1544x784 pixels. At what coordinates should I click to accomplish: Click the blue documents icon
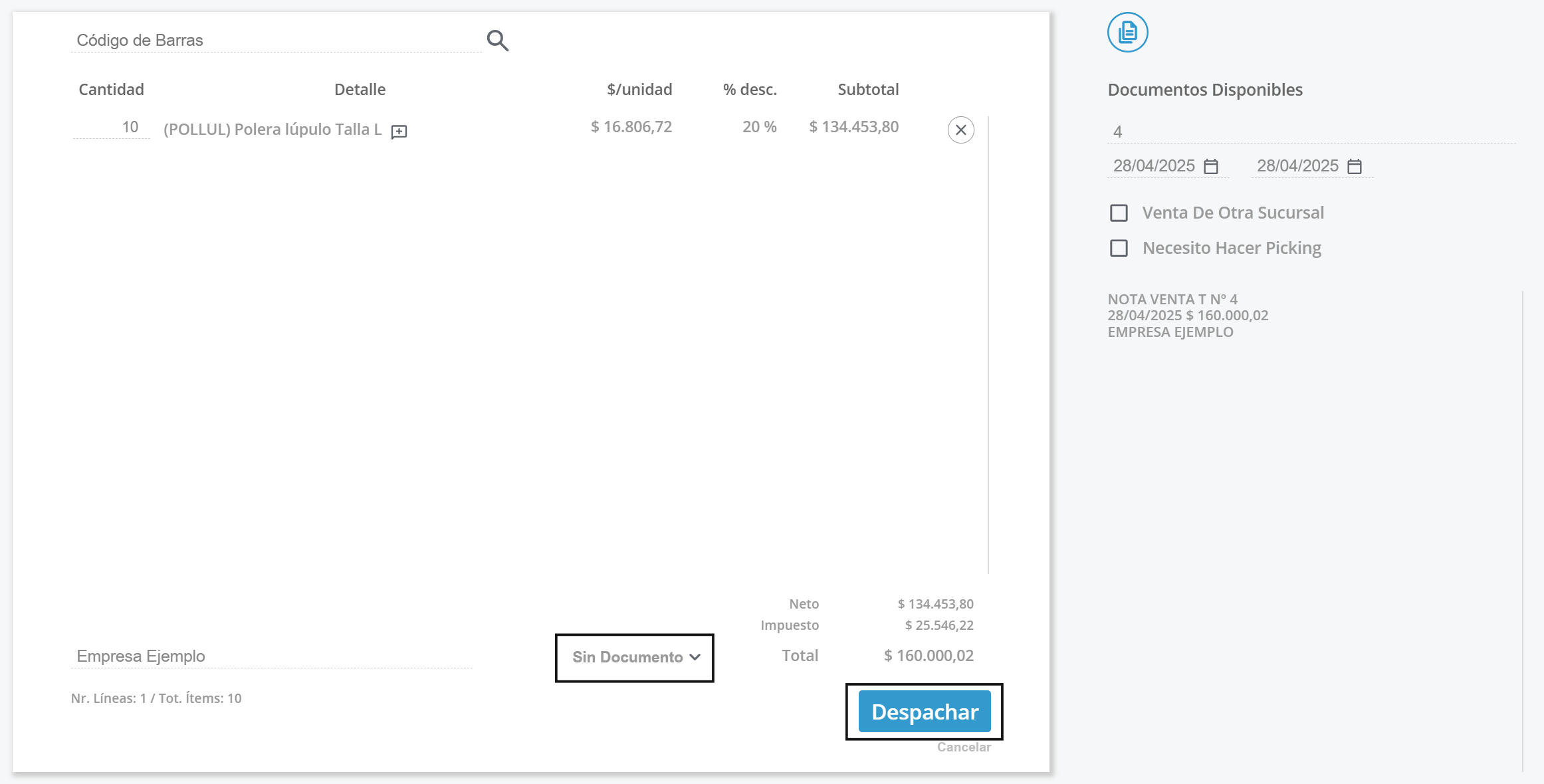[x=1127, y=32]
